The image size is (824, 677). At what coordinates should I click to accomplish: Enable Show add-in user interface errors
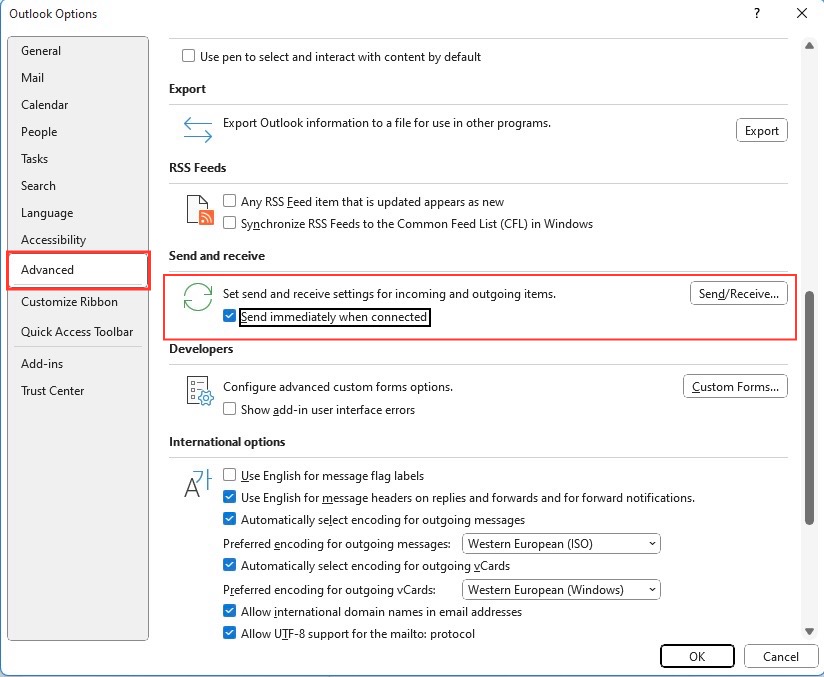[229, 409]
